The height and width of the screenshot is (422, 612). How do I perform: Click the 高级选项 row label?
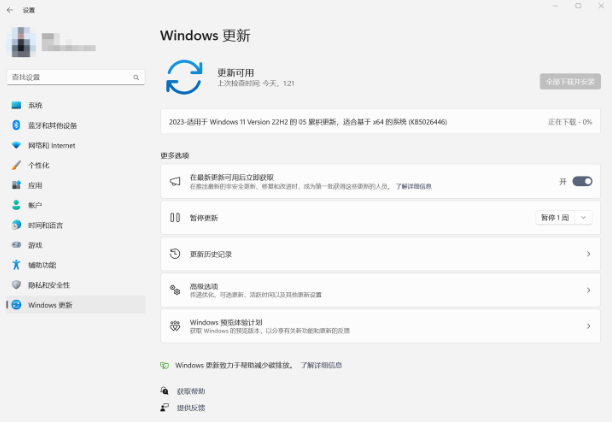[x=204, y=286]
